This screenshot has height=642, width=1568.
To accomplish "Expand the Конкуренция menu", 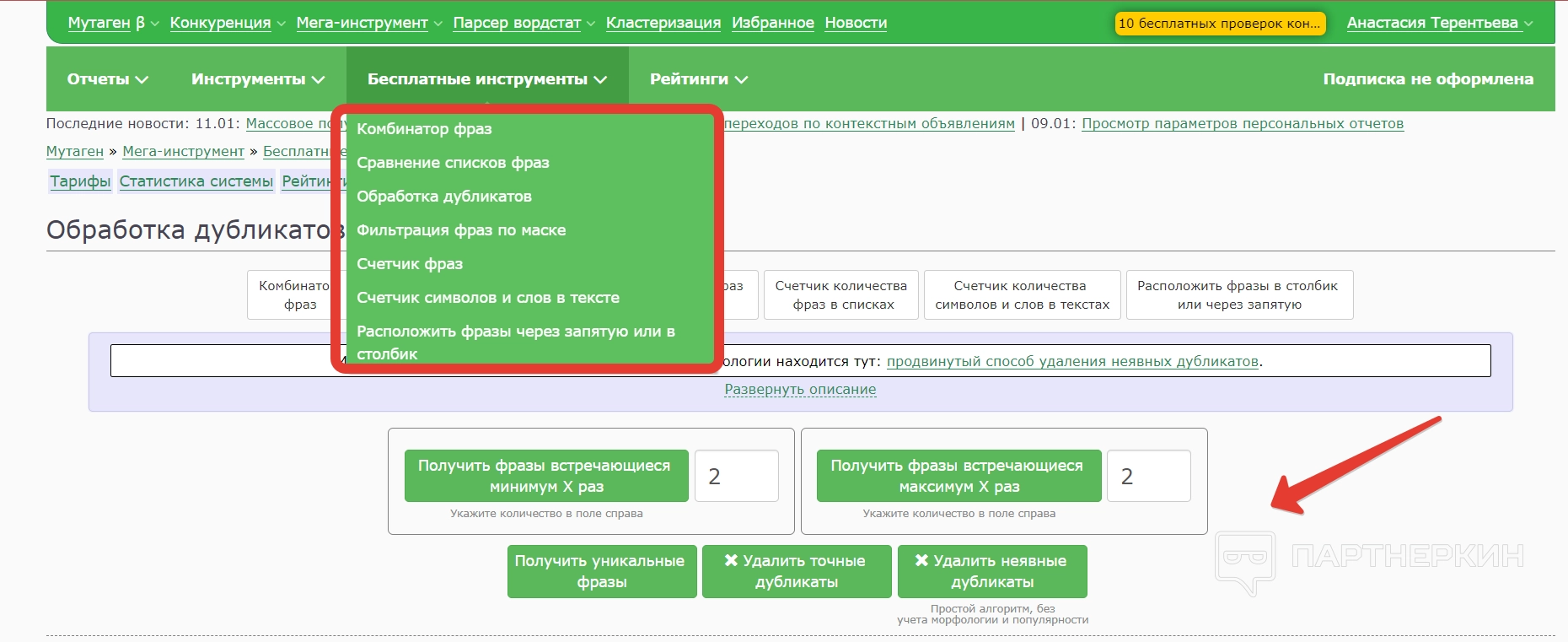I will click(228, 23).
